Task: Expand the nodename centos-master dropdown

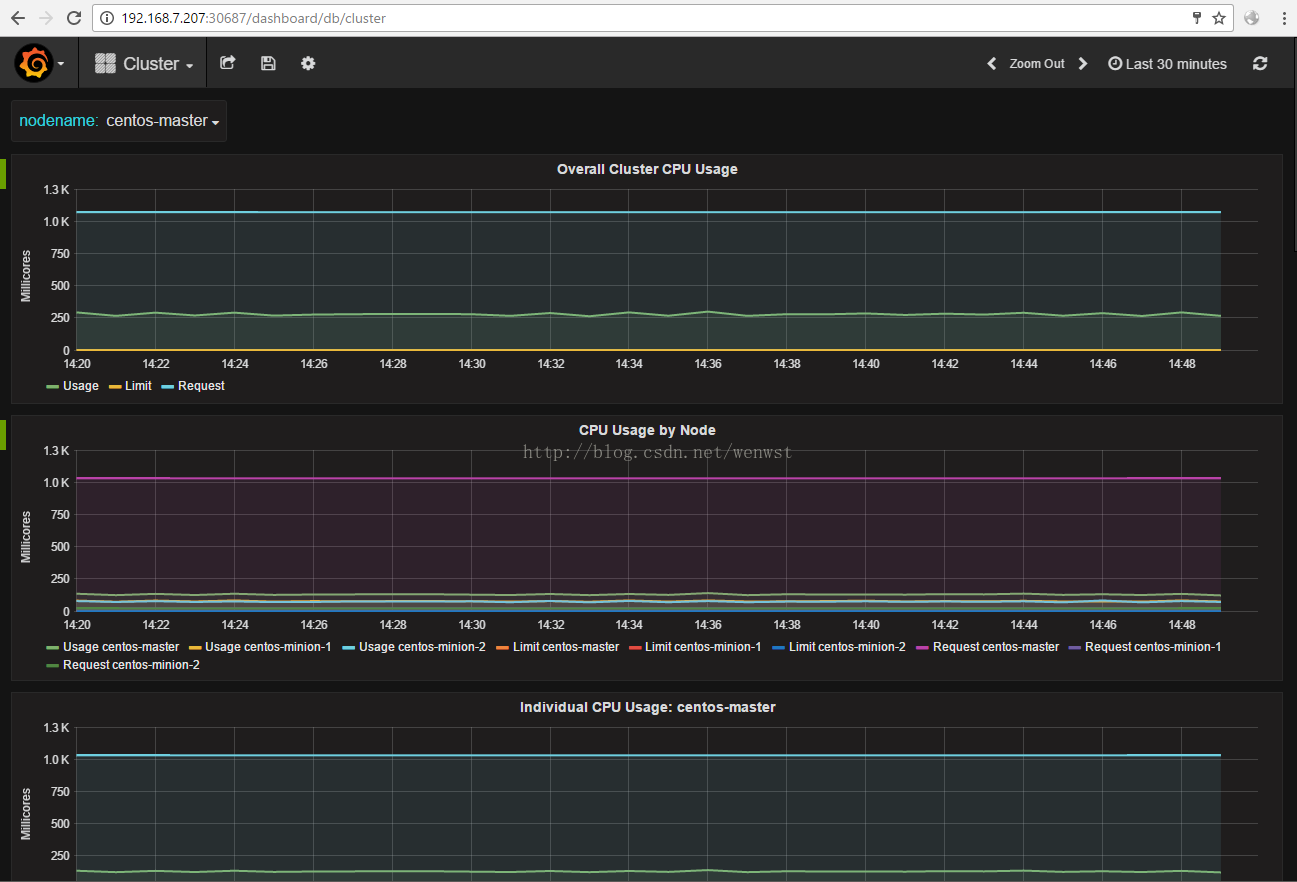Action: (163, 121)
